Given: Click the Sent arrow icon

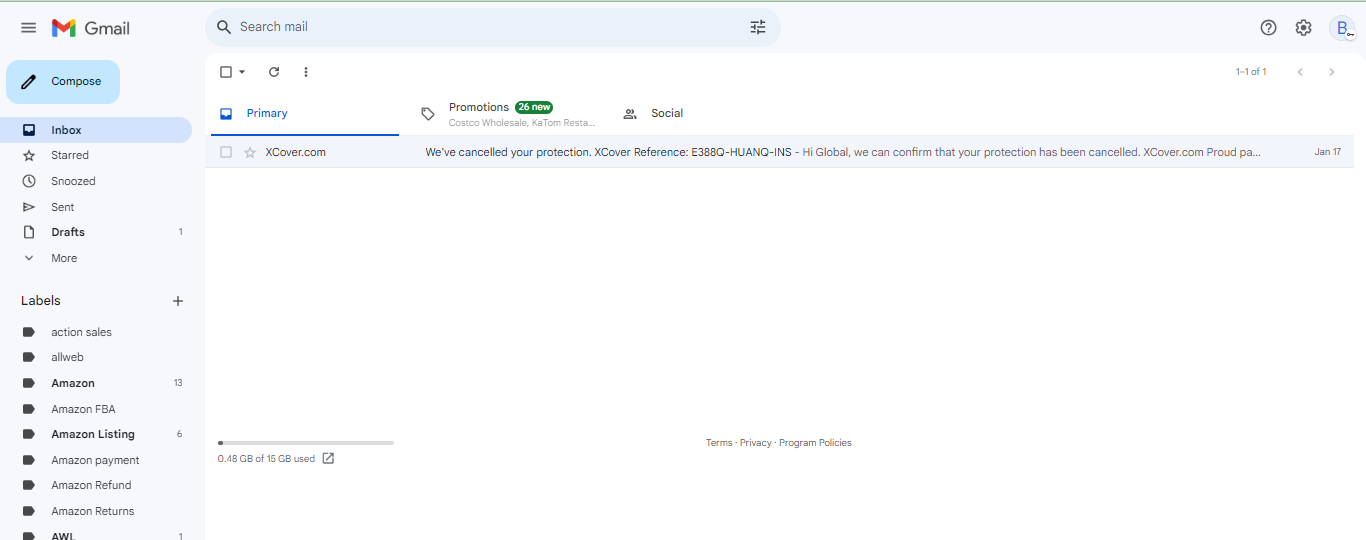Looking at the screenshot, I should click(29, 207).
